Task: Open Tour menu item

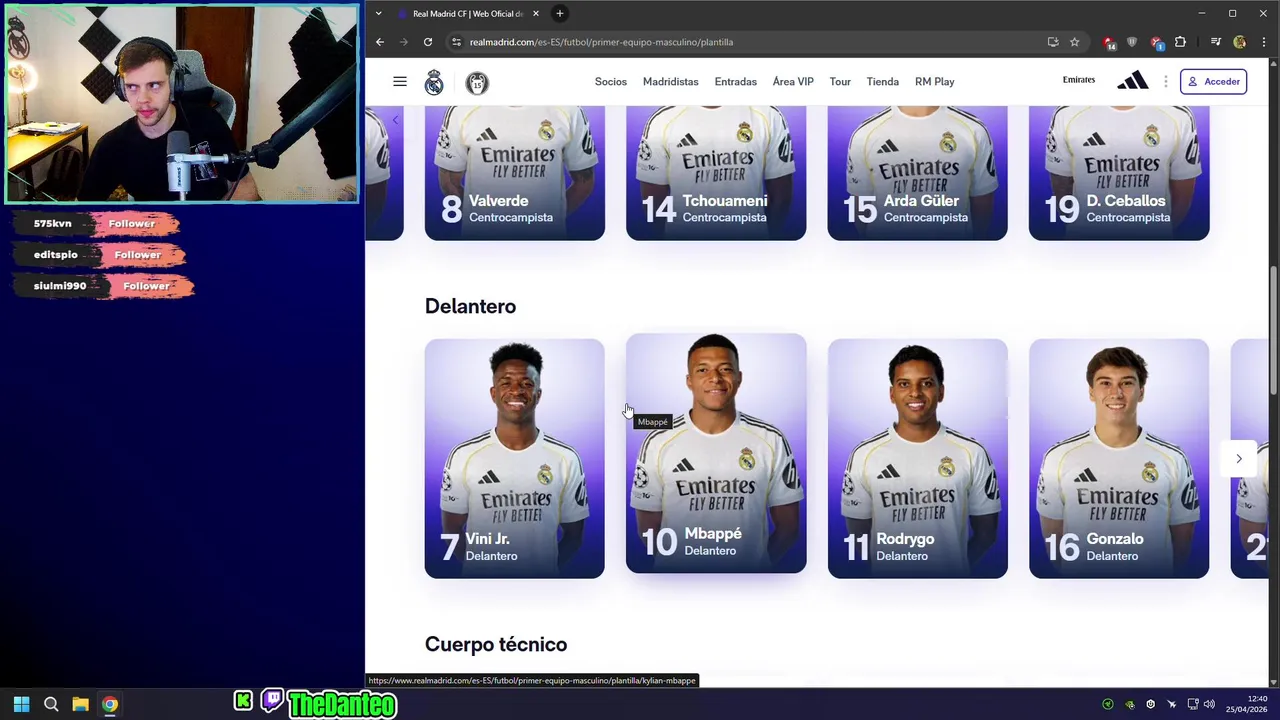Action: (x=840, y=81)
